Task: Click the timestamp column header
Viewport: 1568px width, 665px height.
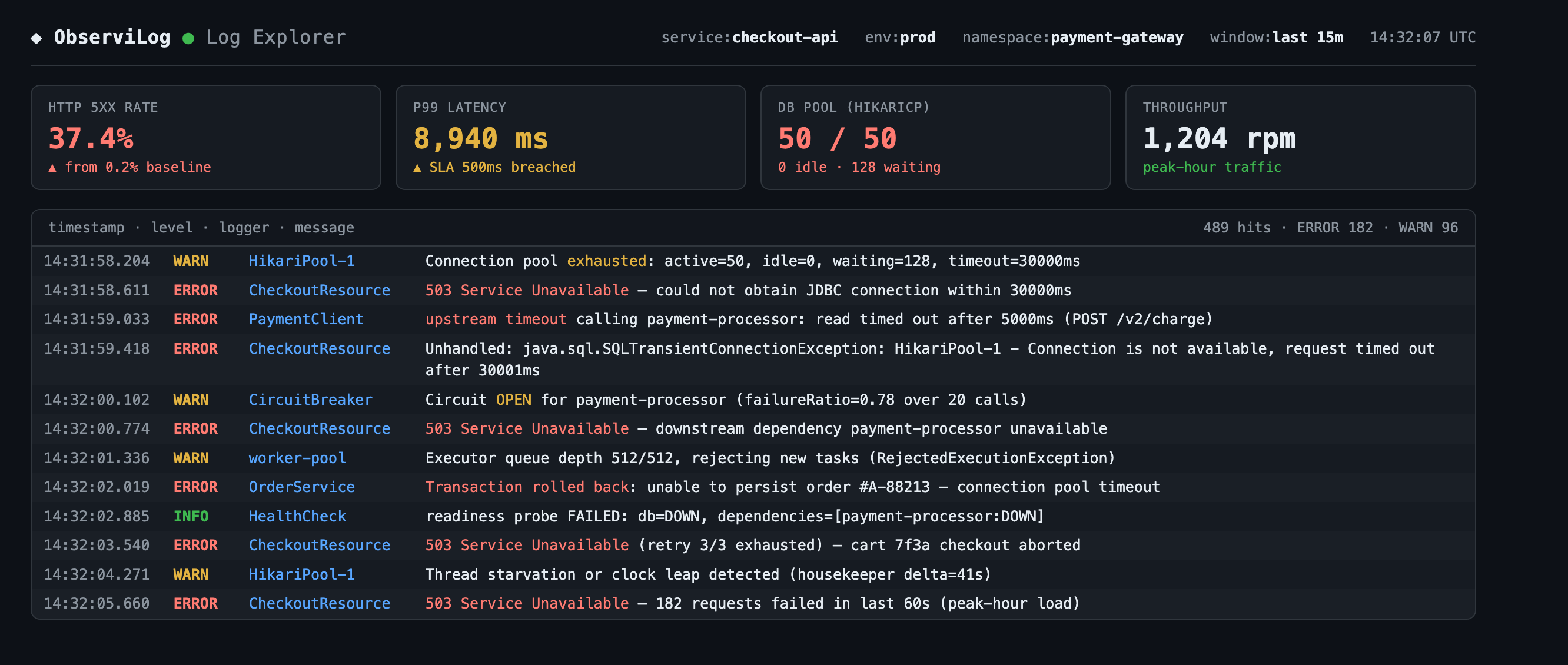Action: [x=87, y=228]
